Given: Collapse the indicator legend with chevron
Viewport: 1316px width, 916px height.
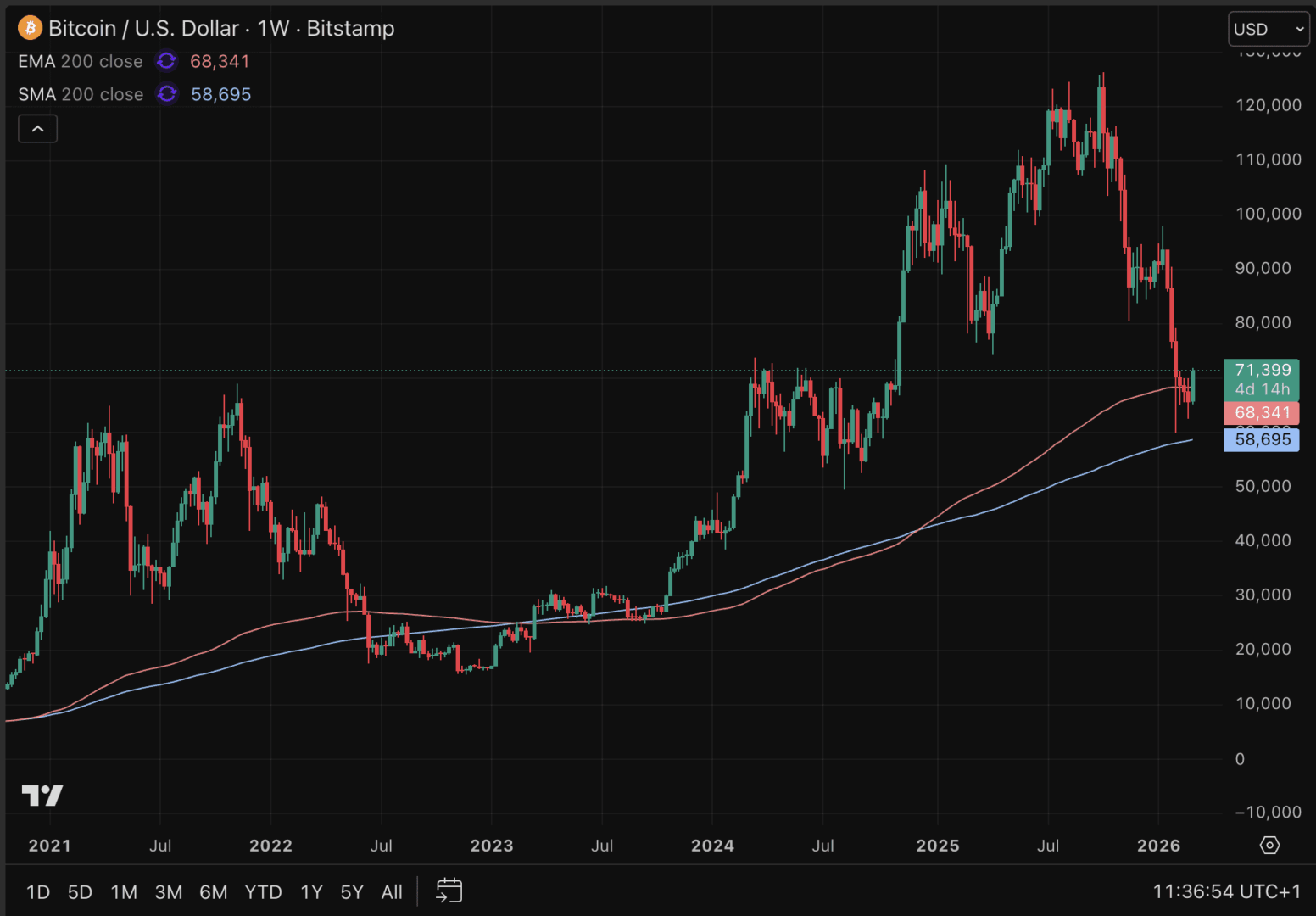Looking at the screenshot, I should click(38, 129).
